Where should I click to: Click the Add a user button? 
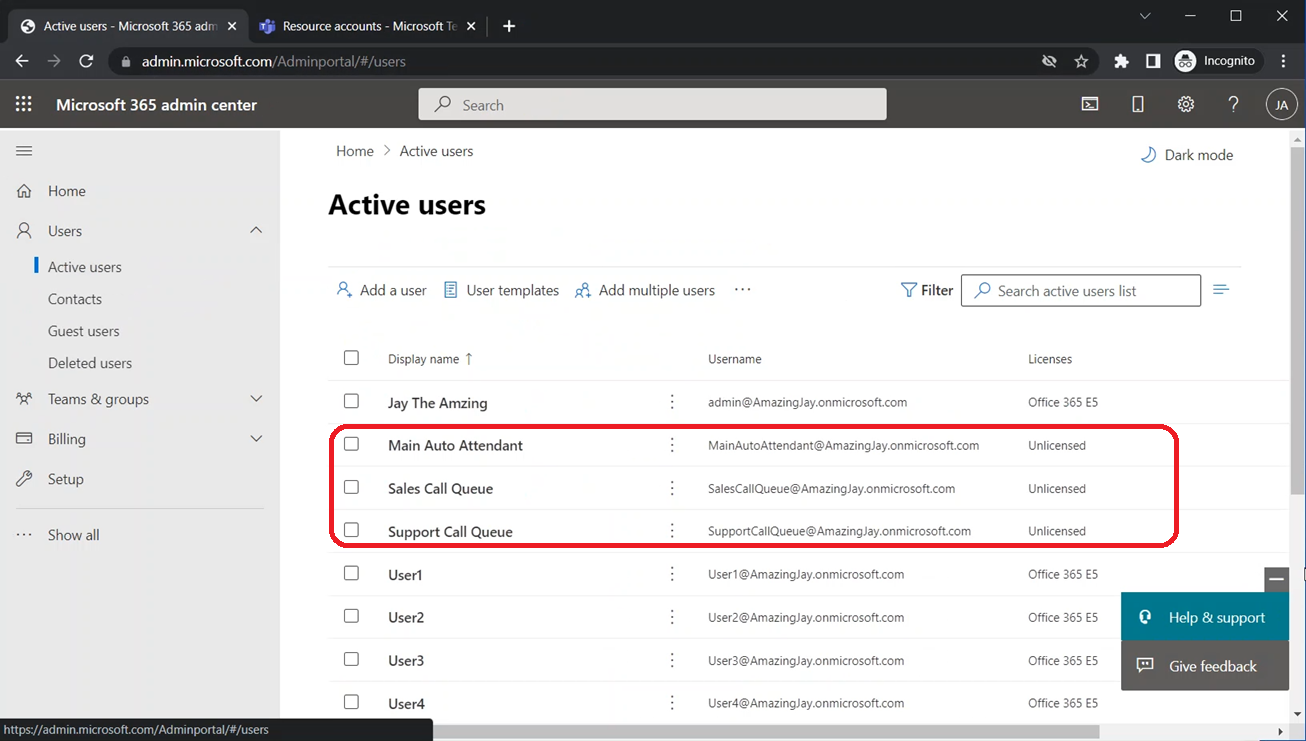(381, 290)
